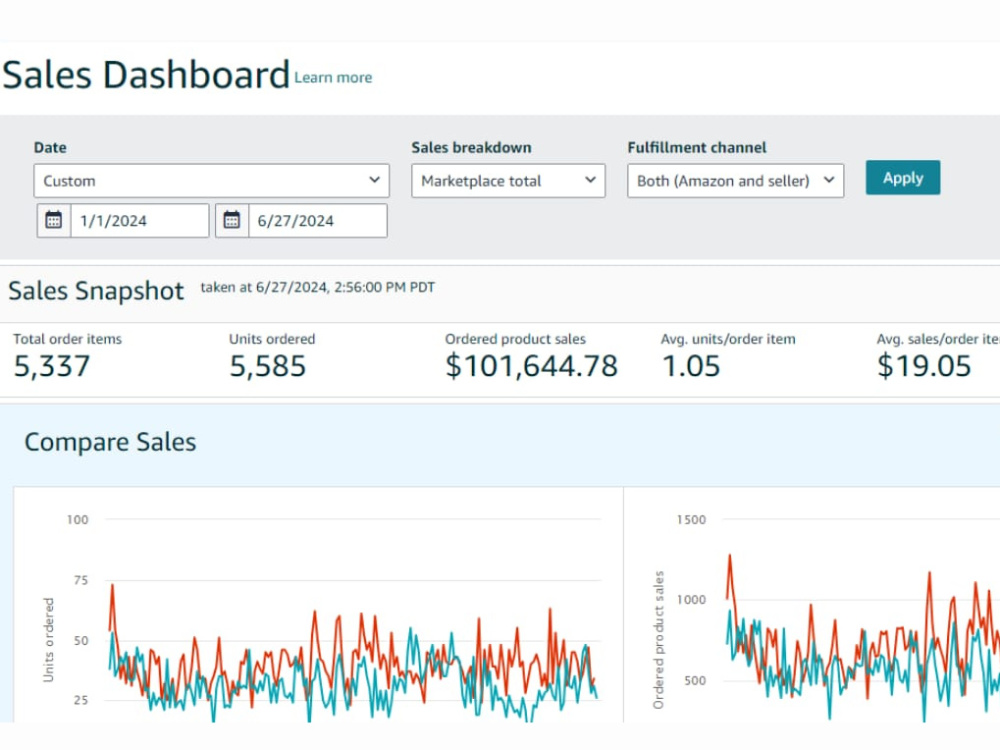
Task: Click the end date field 6/27/2024
Action: pyautogui.click(x=318, y=221)
